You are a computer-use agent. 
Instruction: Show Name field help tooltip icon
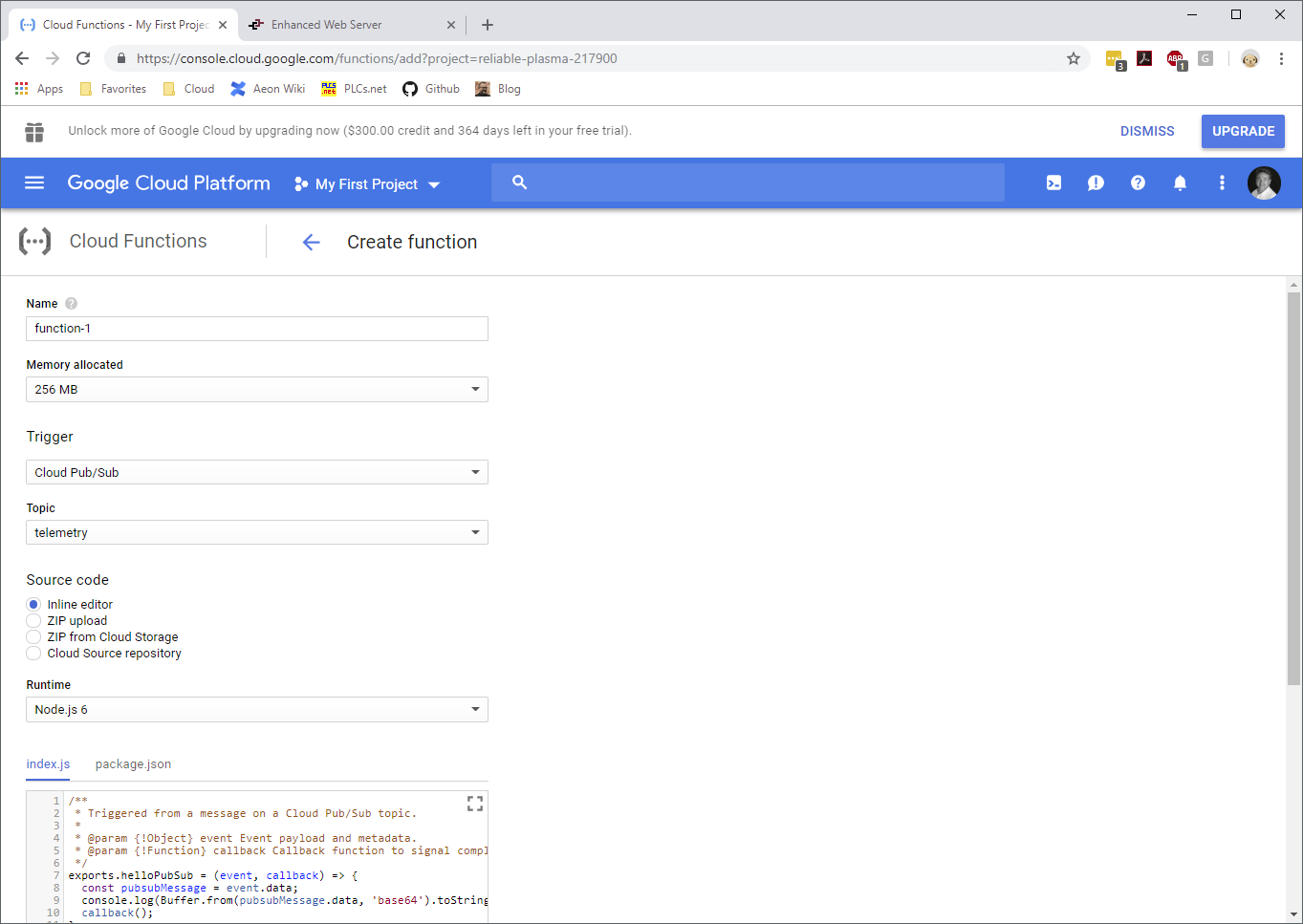(x=71, y=304)
